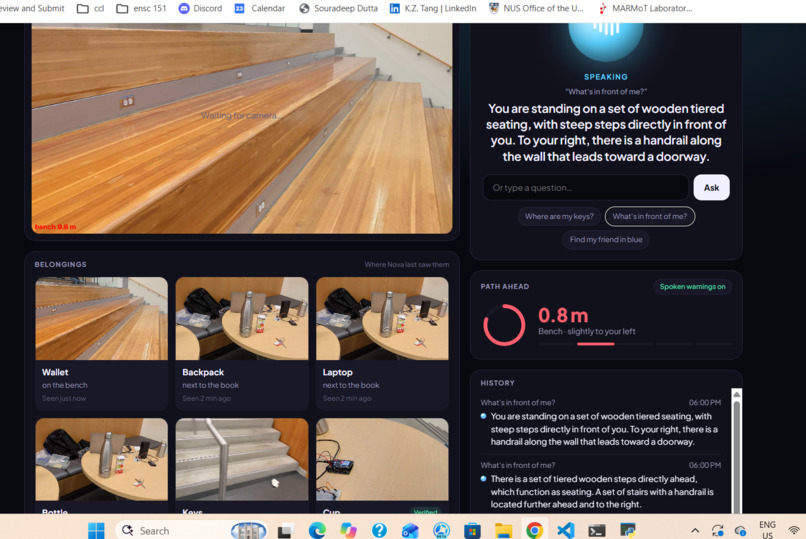Select first history entry about wooden tiered seating
The height and width of the screenshot is (539, 806).
pos(600,422)
